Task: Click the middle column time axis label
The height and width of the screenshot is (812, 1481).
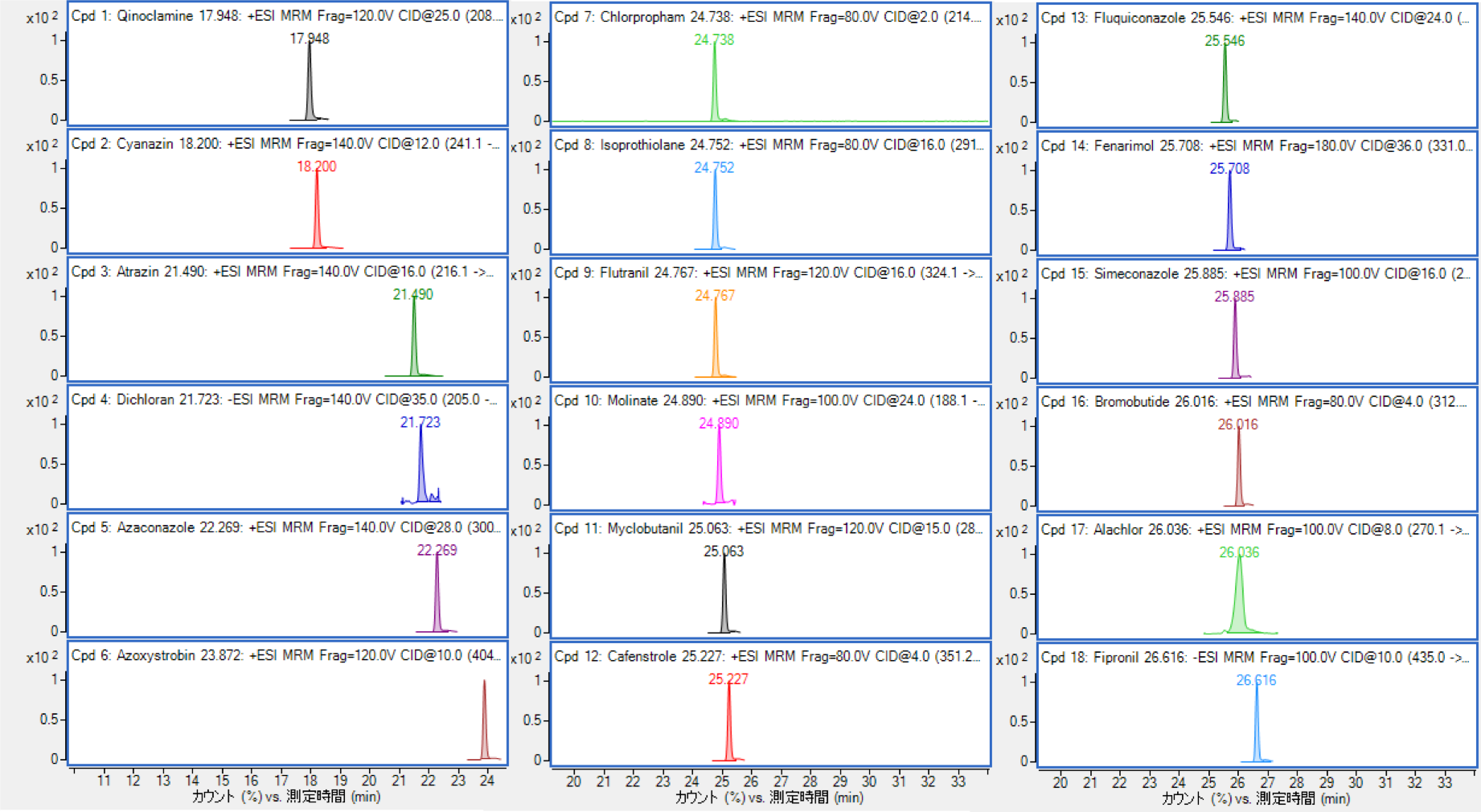Action: [769, 797]
